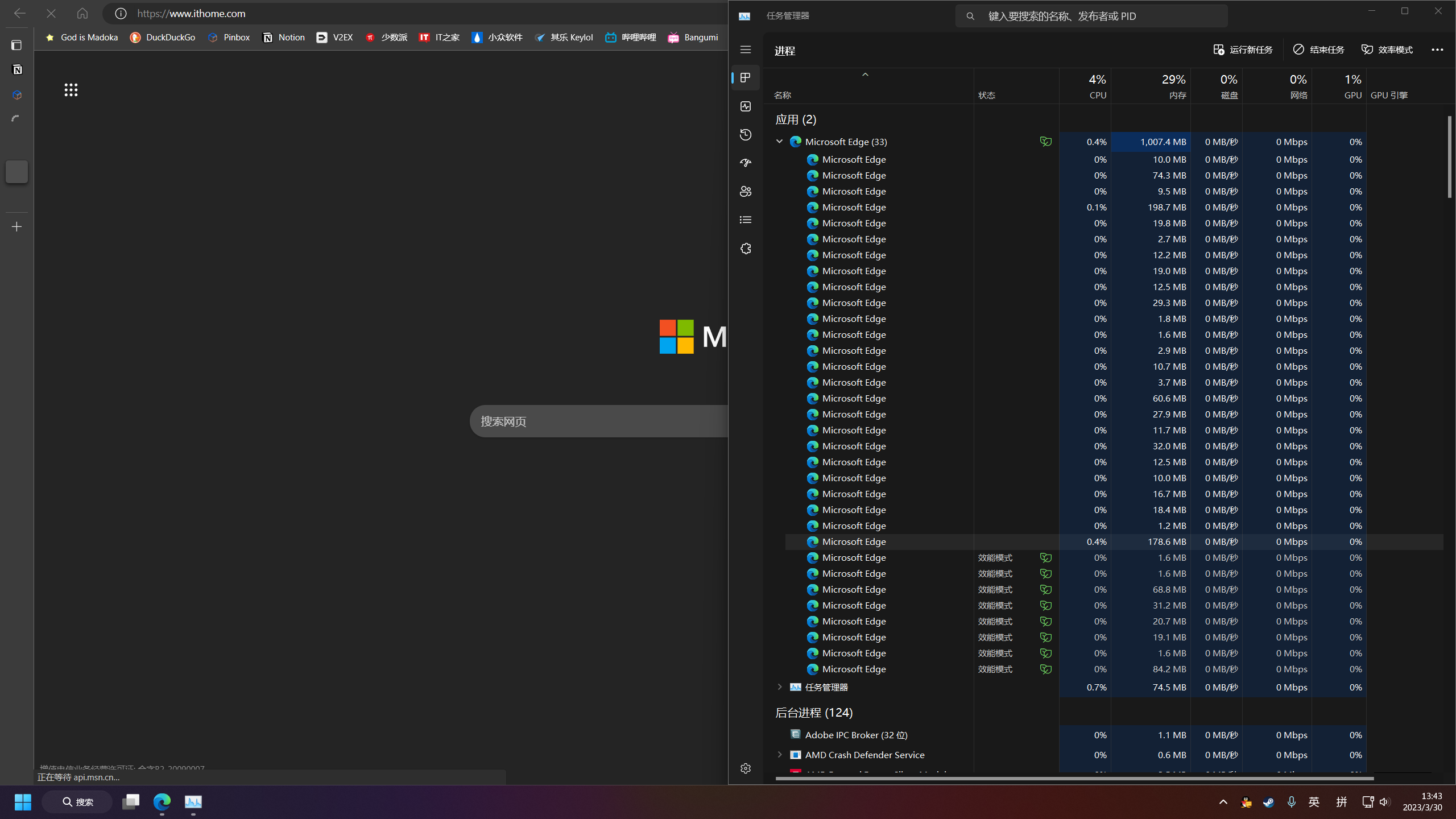Image resolution: width=1456 pixels, height=819 pixels.
Task: Expand AMD Crash Defender Service row
Action: click(779, 755)
